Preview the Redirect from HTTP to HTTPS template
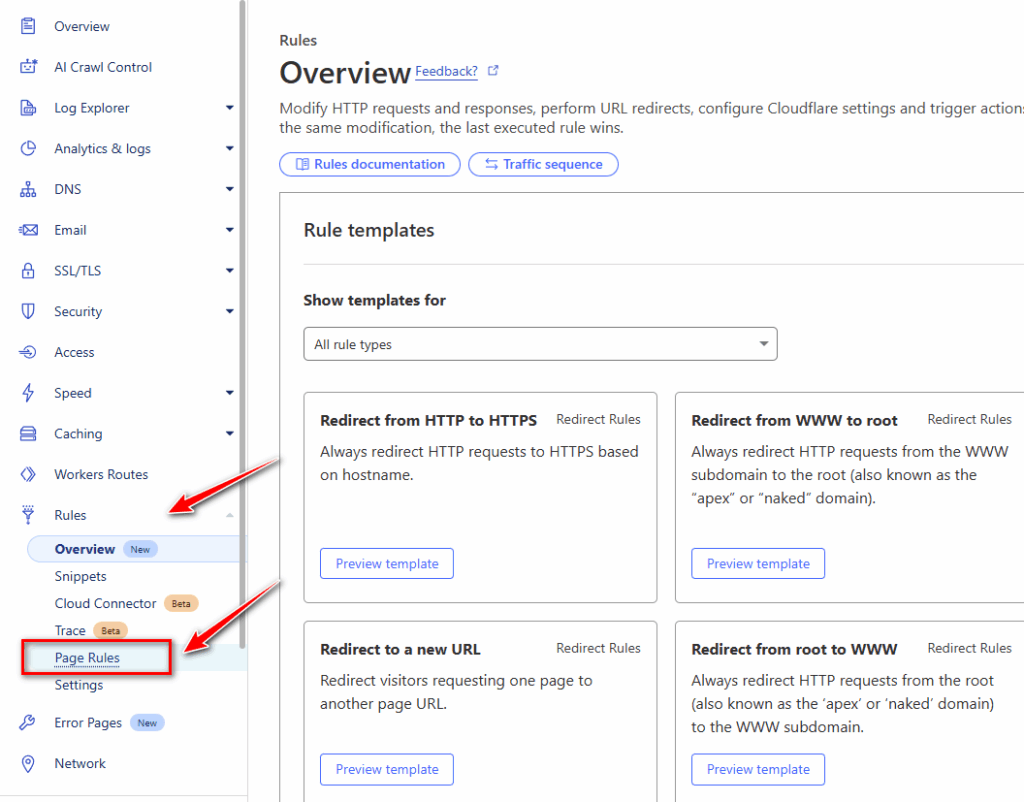 (386, 564)
